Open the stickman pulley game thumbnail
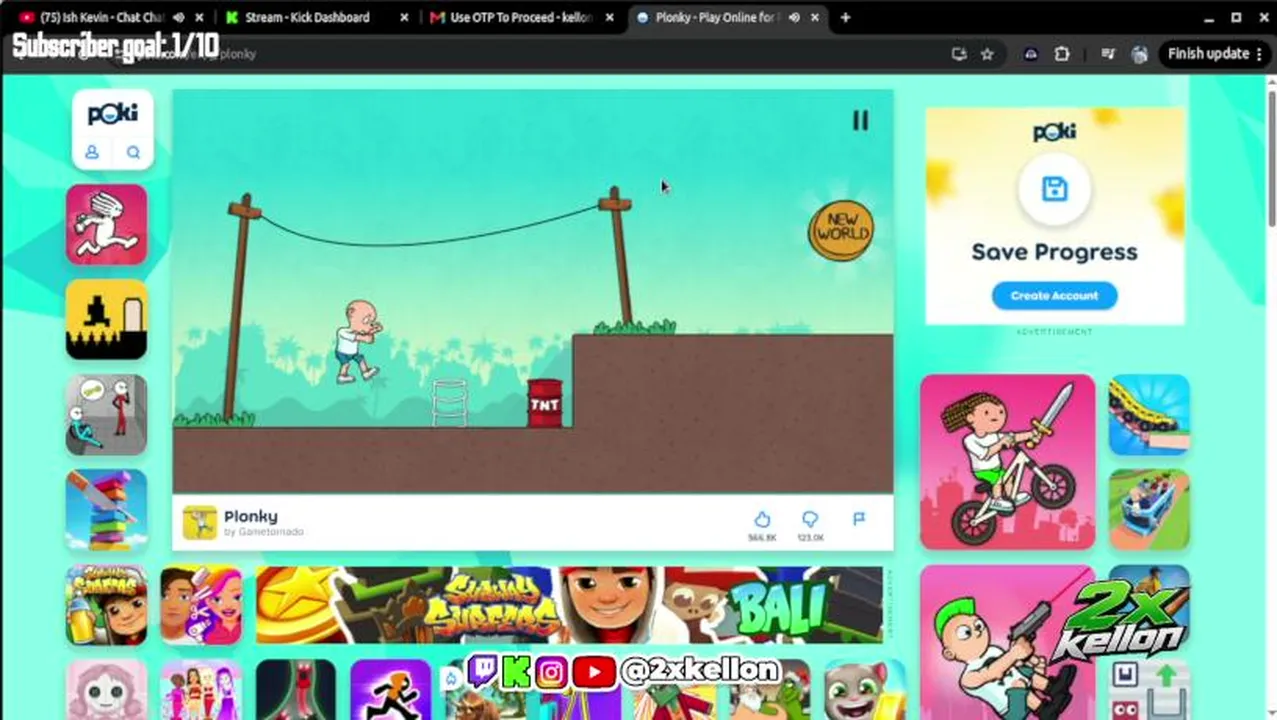This screenshot has height=720, width=1277. coord(107,414)
